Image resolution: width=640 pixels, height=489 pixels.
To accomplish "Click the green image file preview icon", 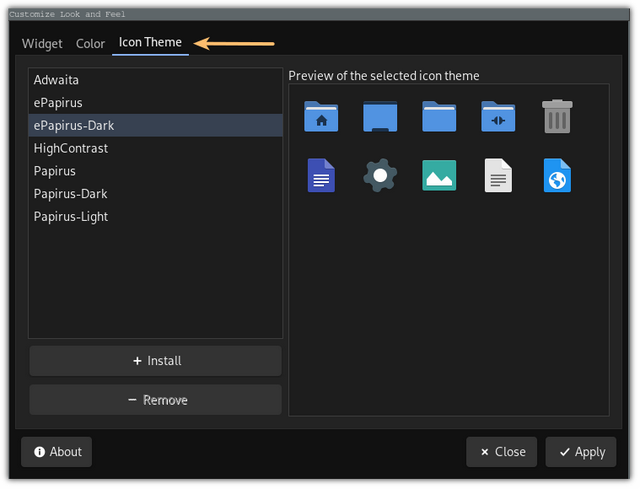I will (439, 175).
